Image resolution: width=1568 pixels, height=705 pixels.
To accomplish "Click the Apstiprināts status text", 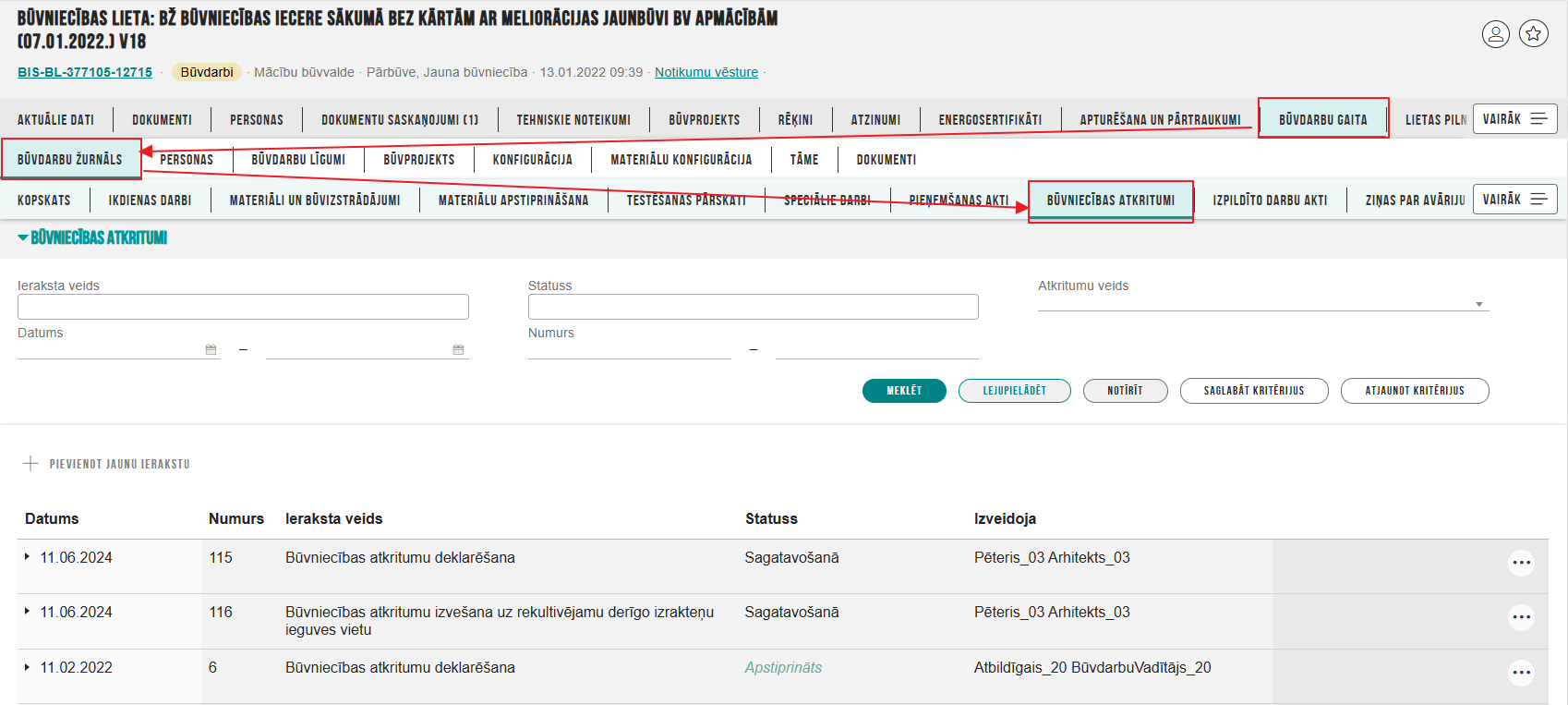I will point(783,667).
